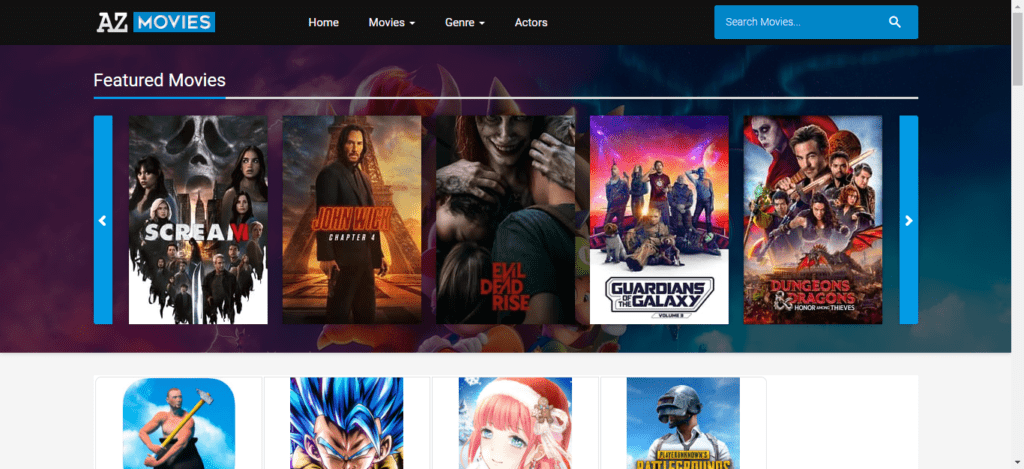
Task: Advance the featured movies carousel right
Action: [908, 220]
